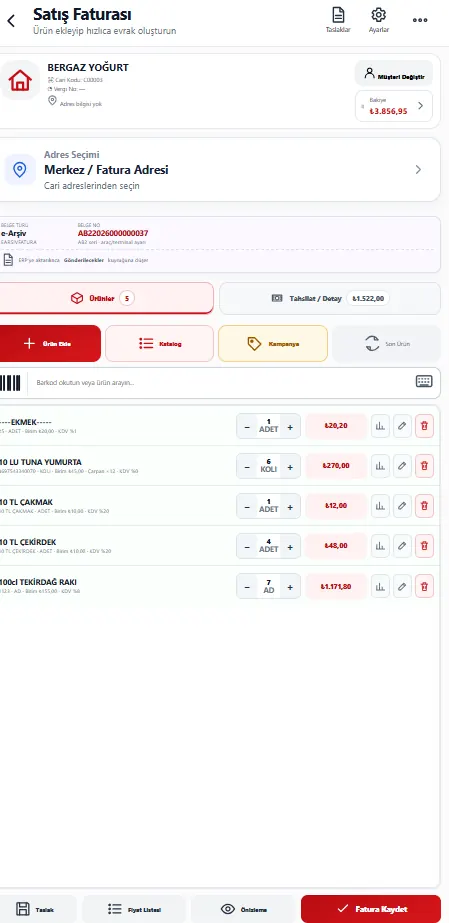
Task: Delete the 10 TL ÇEKİRDEK line
Action: pos(424,546)
